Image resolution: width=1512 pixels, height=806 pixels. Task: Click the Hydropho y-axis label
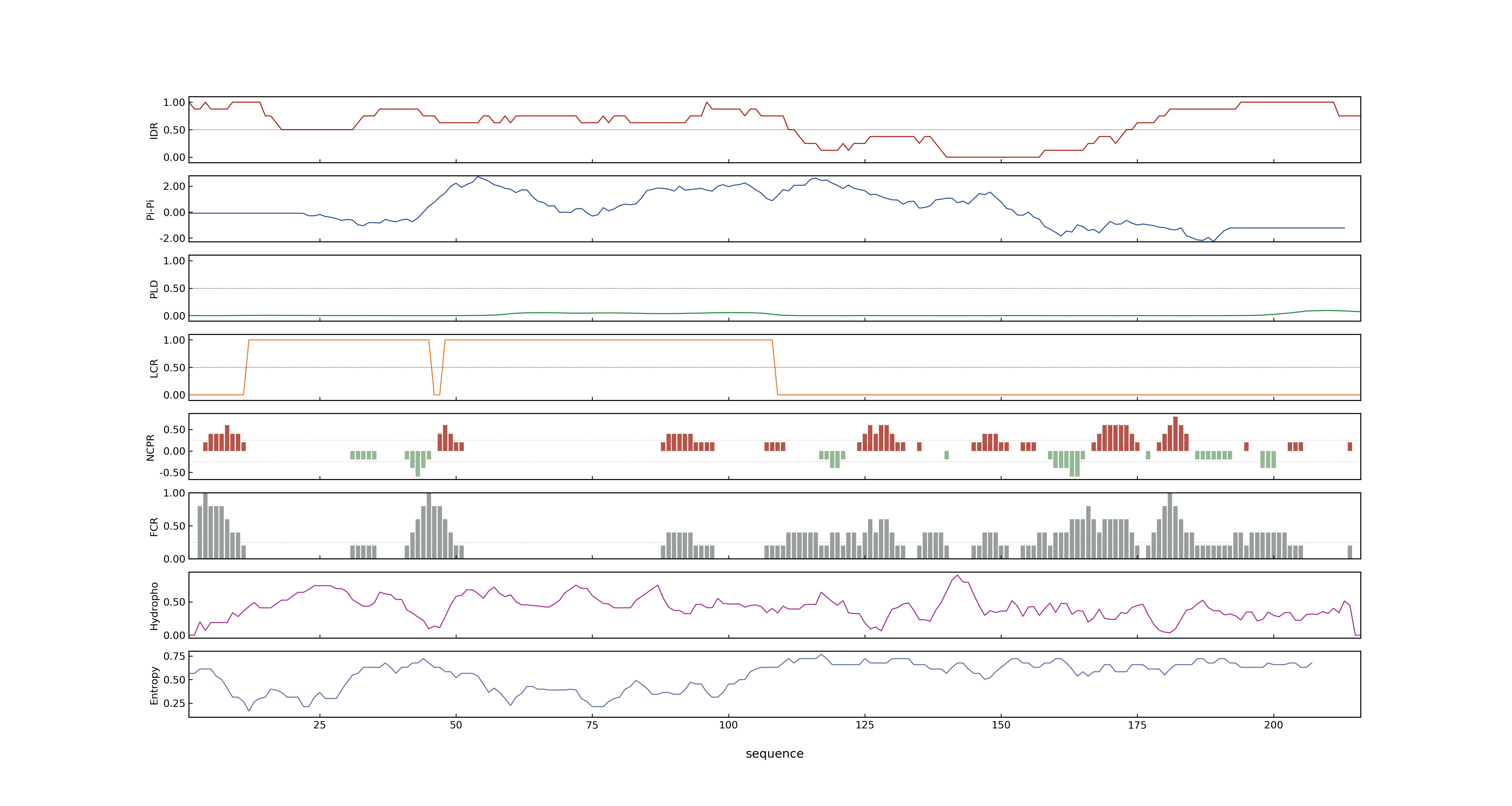tap(154, 606)
